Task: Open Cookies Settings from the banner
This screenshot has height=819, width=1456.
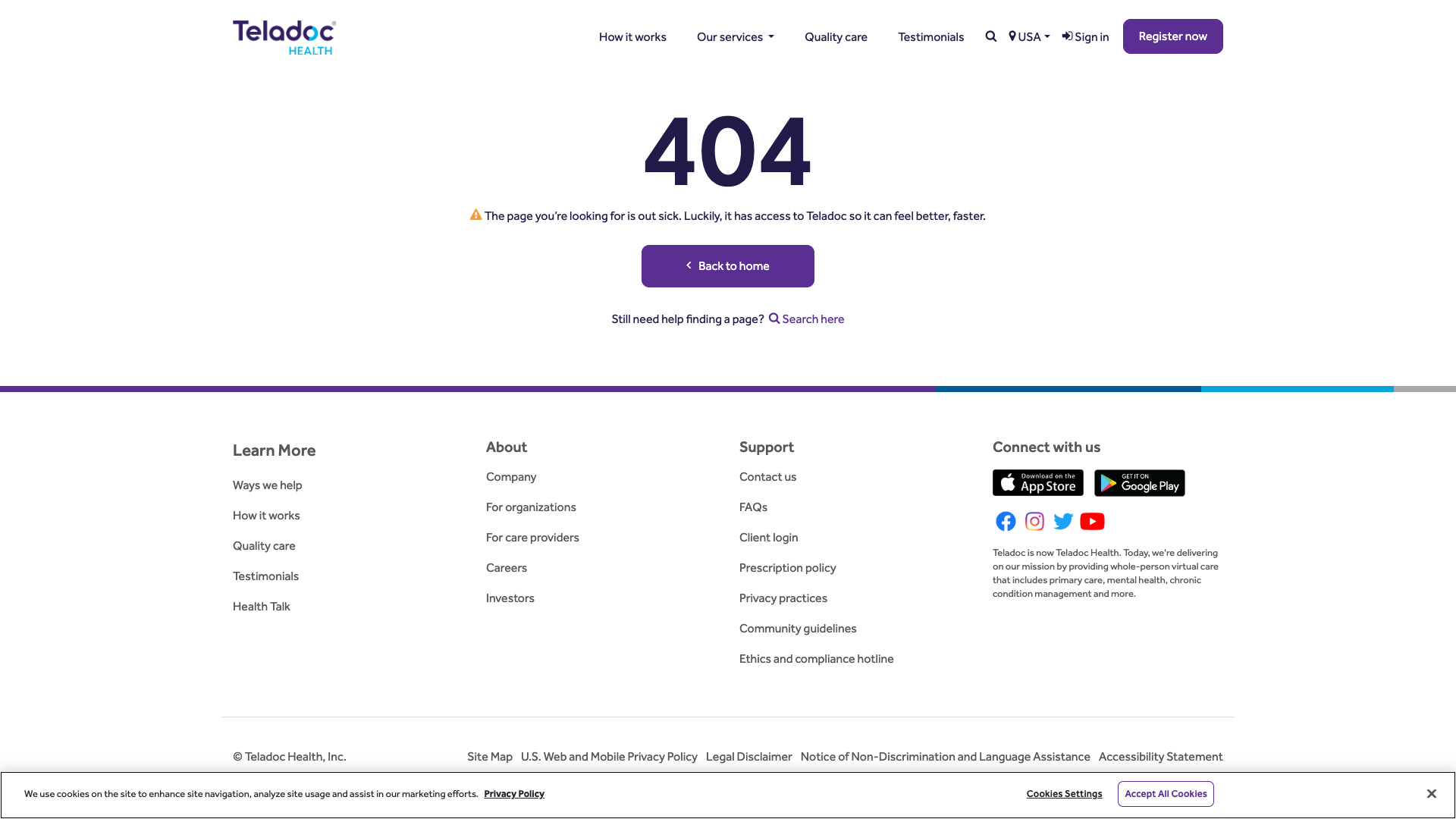Action: pos(1064,793)
